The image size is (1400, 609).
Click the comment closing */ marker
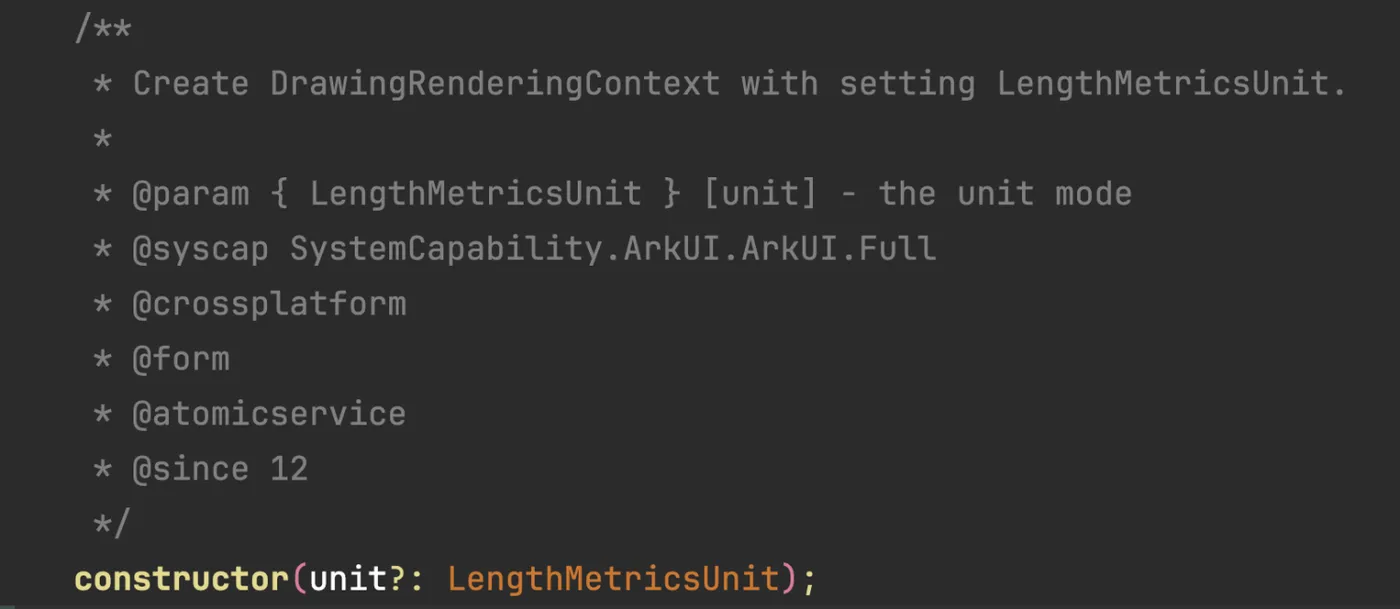tap(112, 523)
